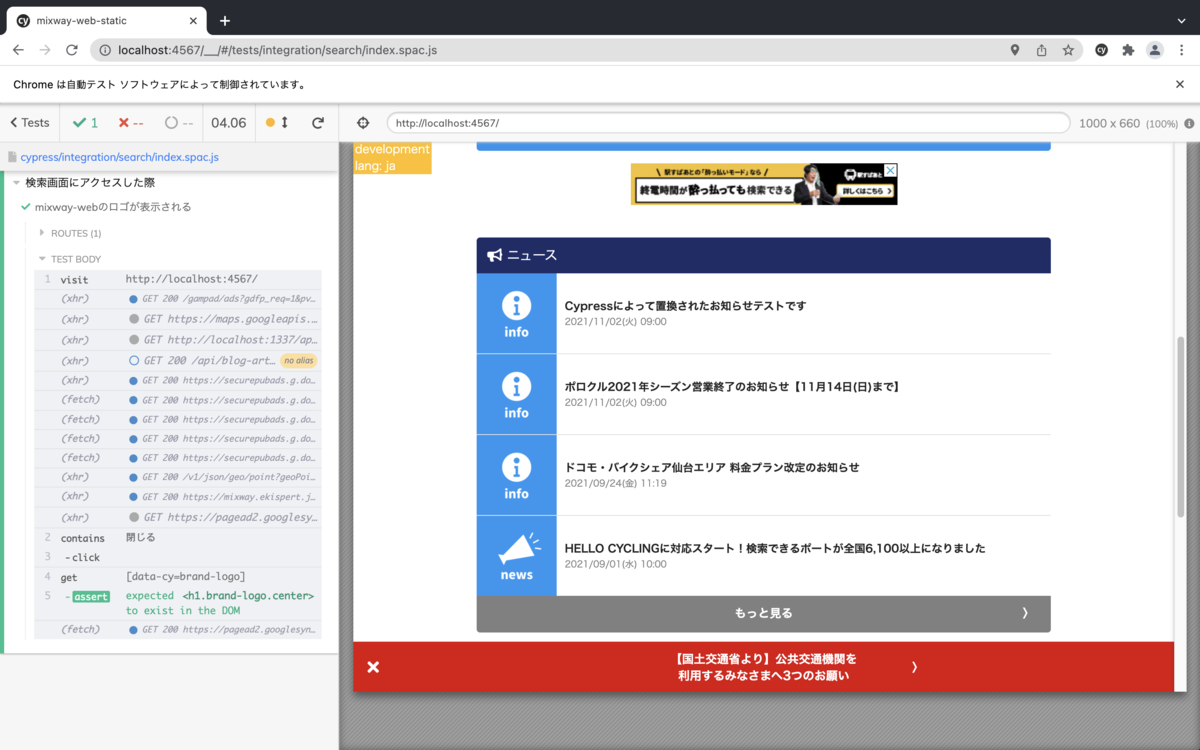Expand ROUTES (1) section
This screenshot has height=750, width=1200.
click(x=76, y=233)
